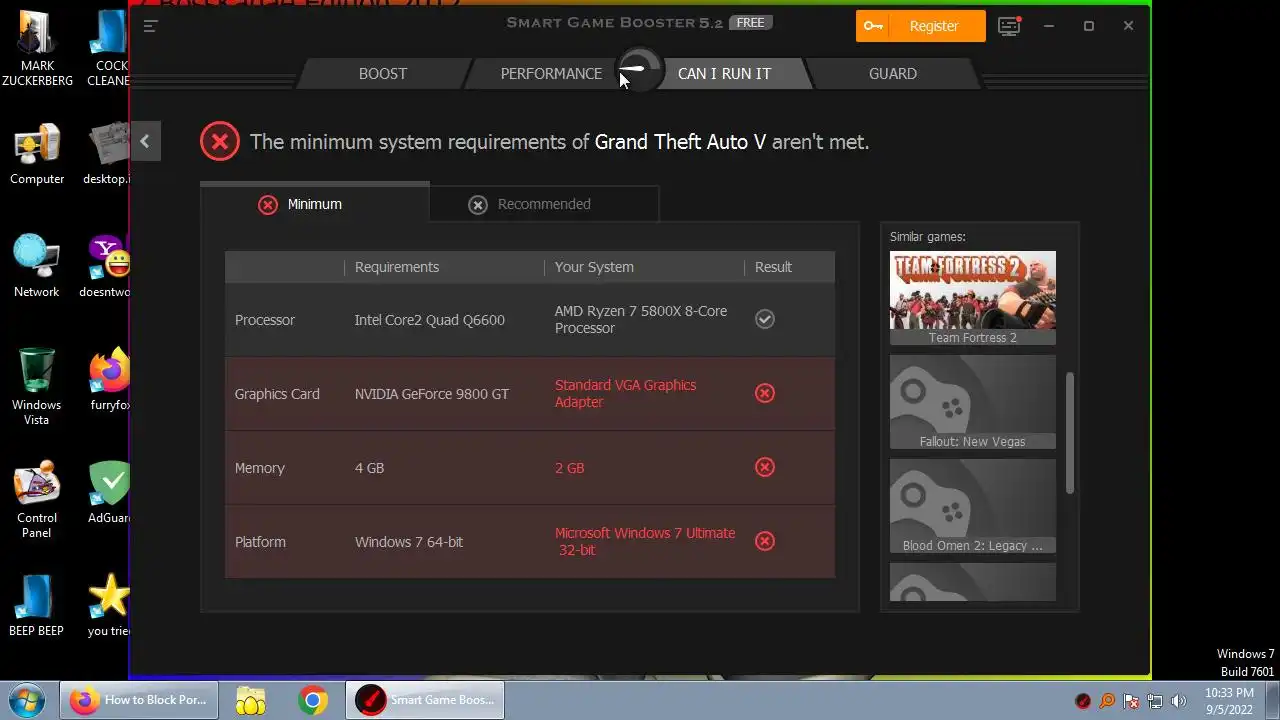Click the Grand Theft Auto V title text
The image size is (1280, 720).
(x=680, y=142)
